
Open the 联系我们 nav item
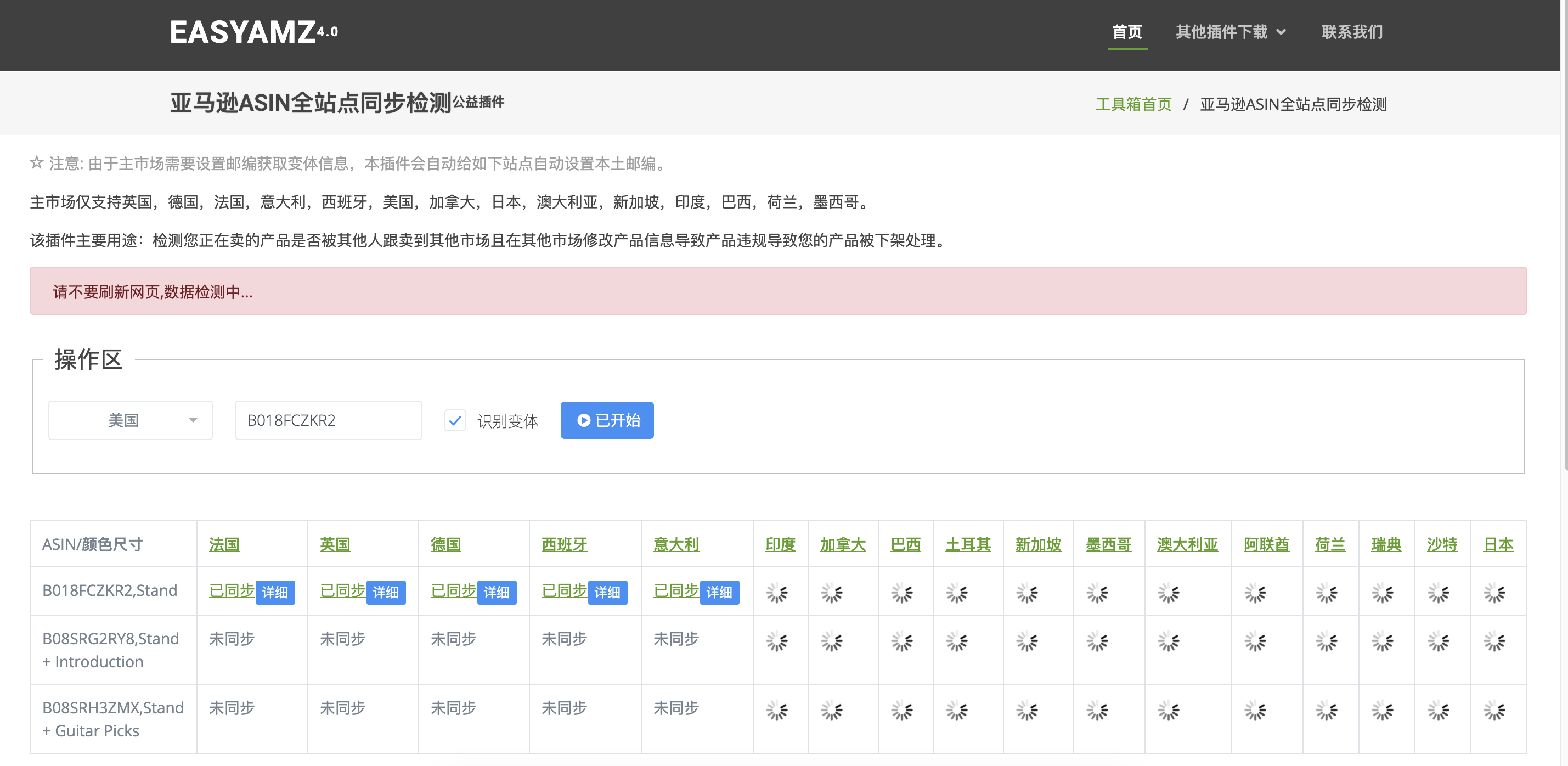1352,32
